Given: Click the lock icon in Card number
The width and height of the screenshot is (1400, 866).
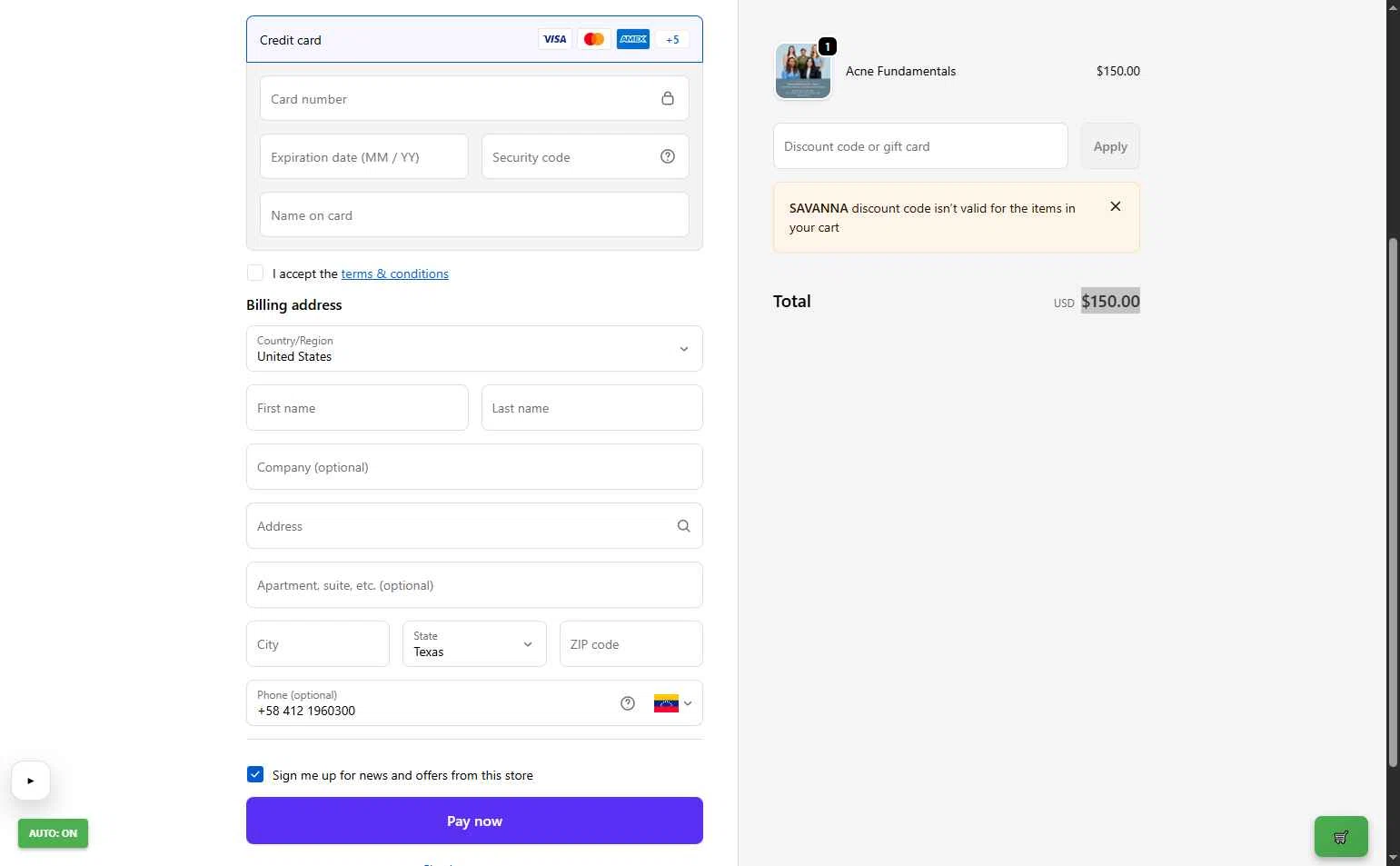Looking at the screenshot, I should [x=668, y=98].
